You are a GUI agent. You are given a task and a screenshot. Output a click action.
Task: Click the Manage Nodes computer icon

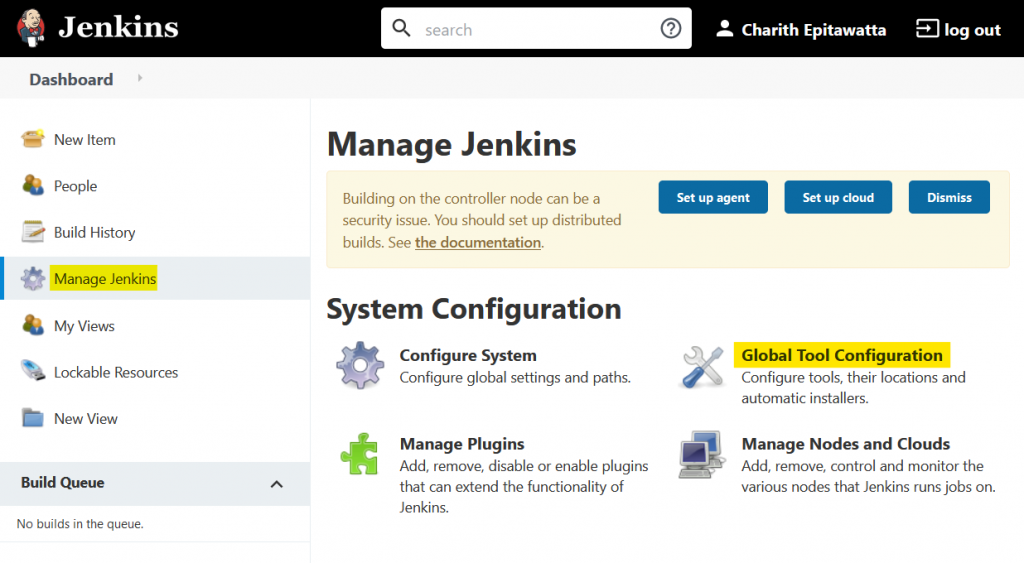pos(702,454)
